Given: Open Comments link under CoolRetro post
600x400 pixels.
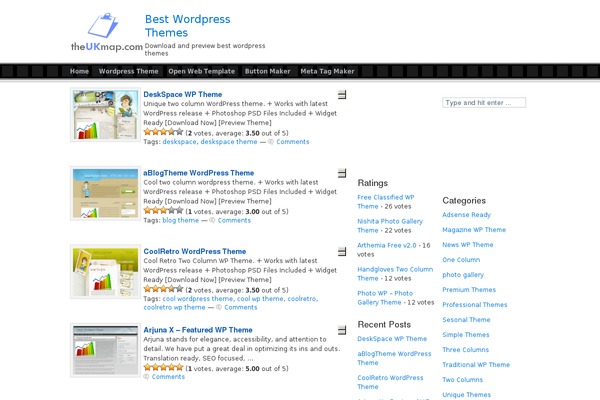Looking at the screenshot, I should coord(241,307).
